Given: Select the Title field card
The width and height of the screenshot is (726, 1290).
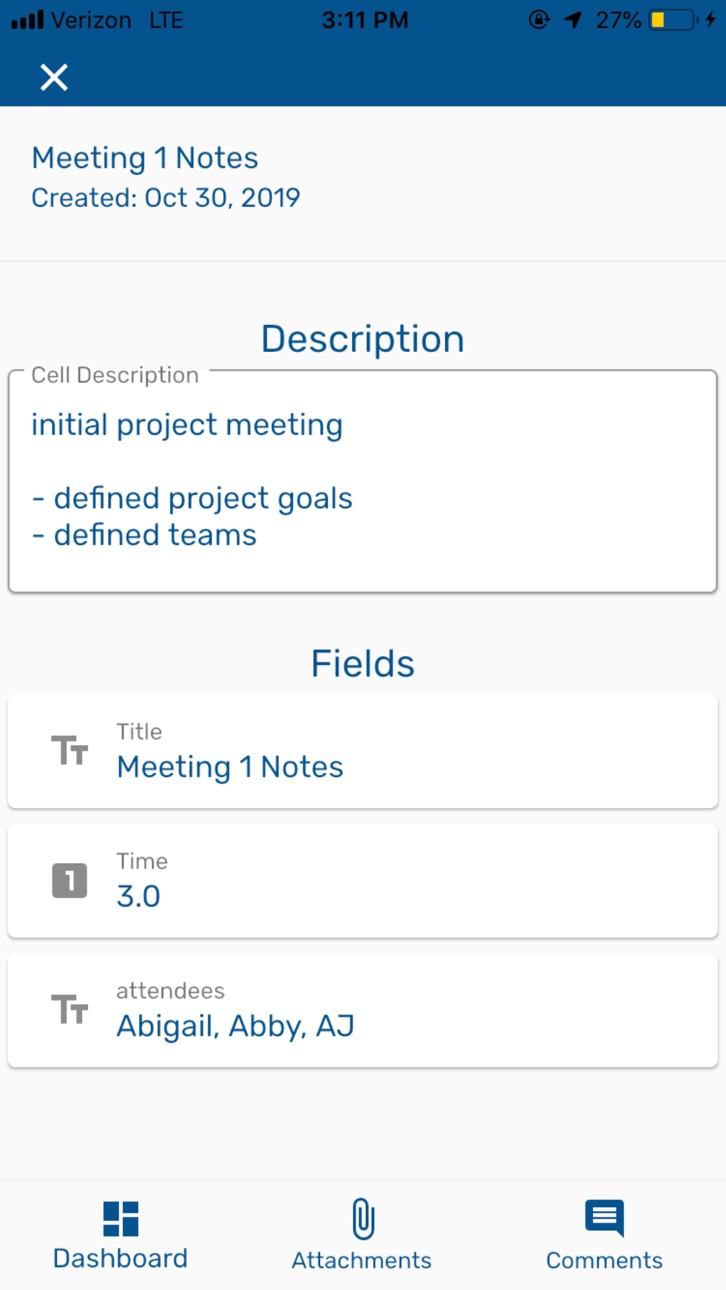Looking at the screenshot, I should pos(363,751).
